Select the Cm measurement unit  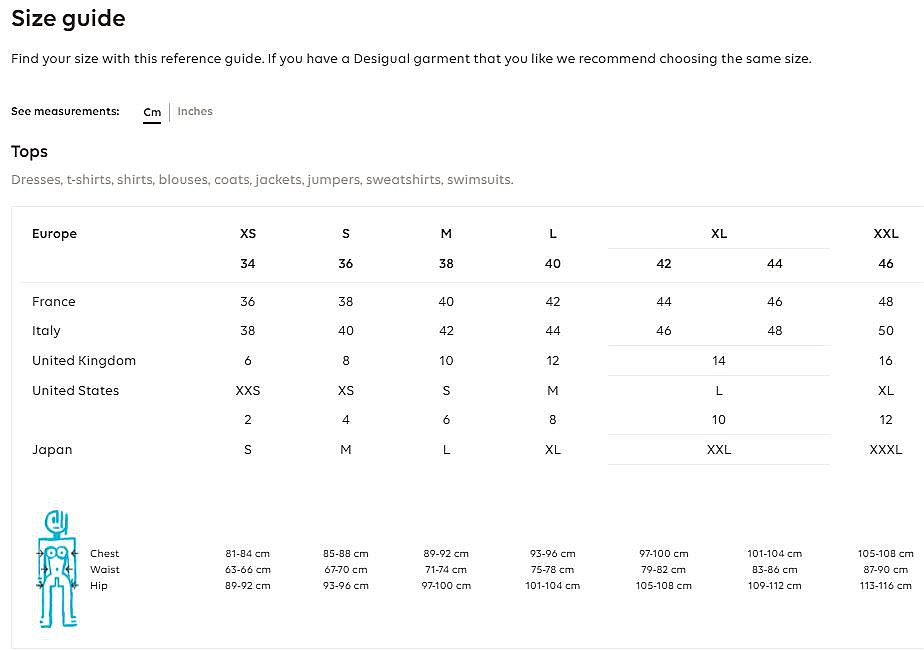point(152,112)
